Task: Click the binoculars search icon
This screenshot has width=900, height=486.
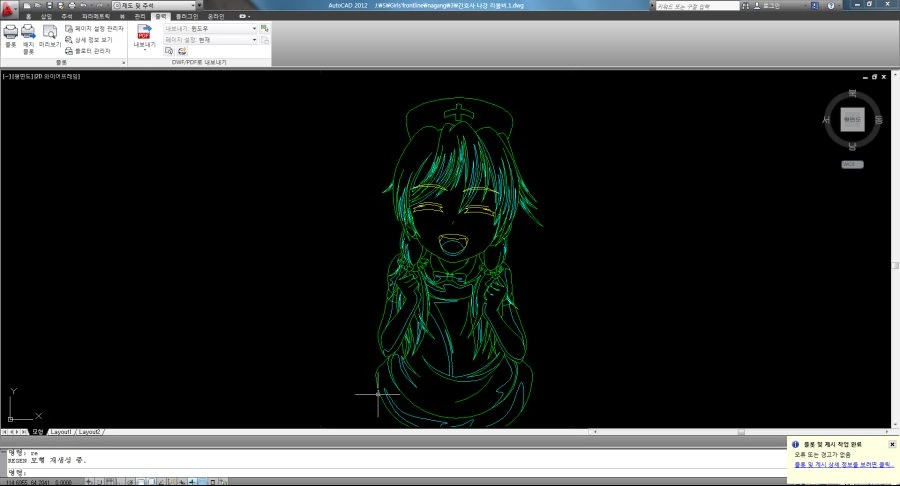Action: (x=746, y=6)
